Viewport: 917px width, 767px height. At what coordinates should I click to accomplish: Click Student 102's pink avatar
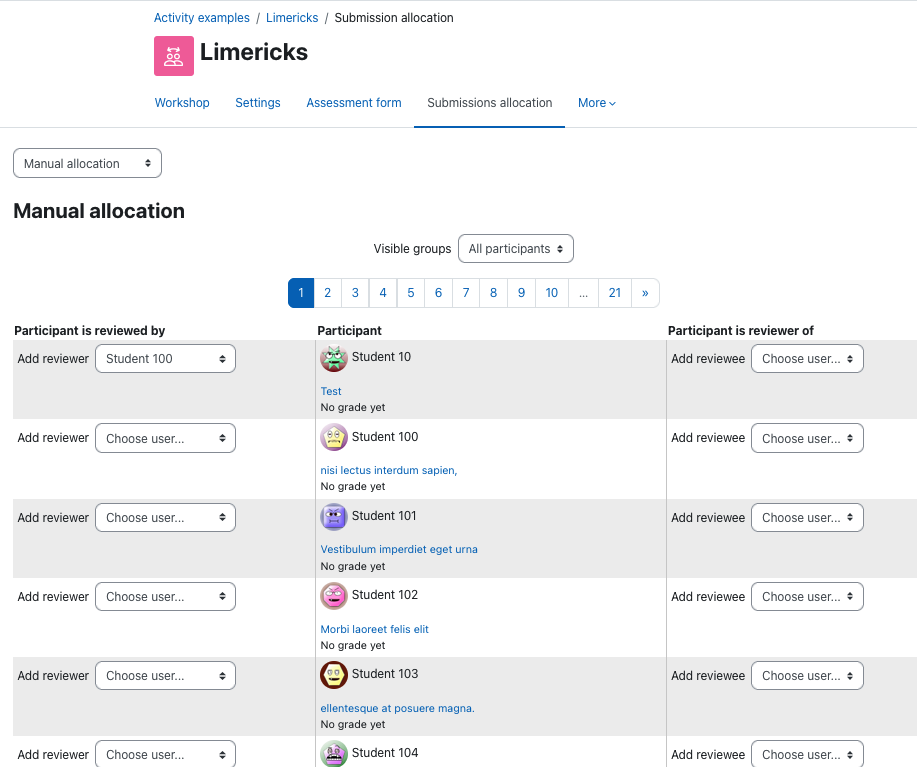click(x=334, y=596)
